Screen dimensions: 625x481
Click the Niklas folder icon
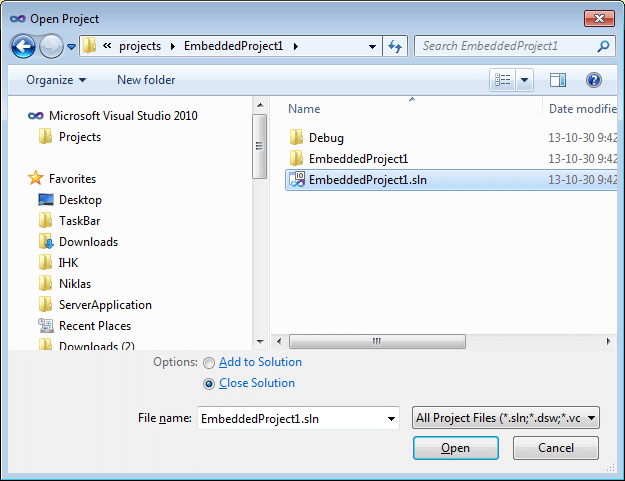(45, 283)
